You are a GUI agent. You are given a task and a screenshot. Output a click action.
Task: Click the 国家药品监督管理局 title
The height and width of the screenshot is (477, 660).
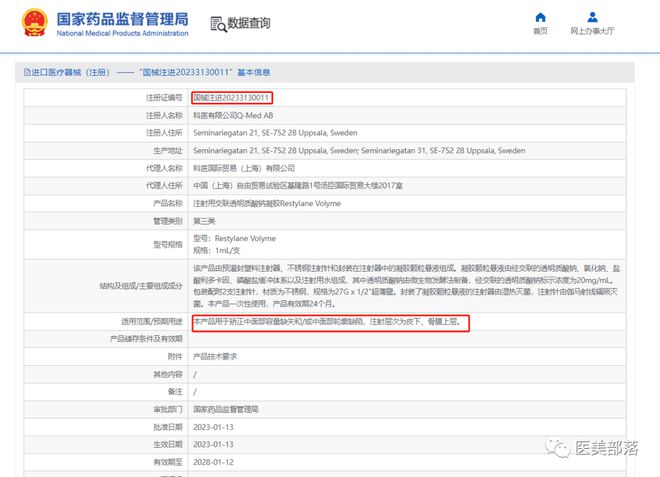[x=122, y=19]
